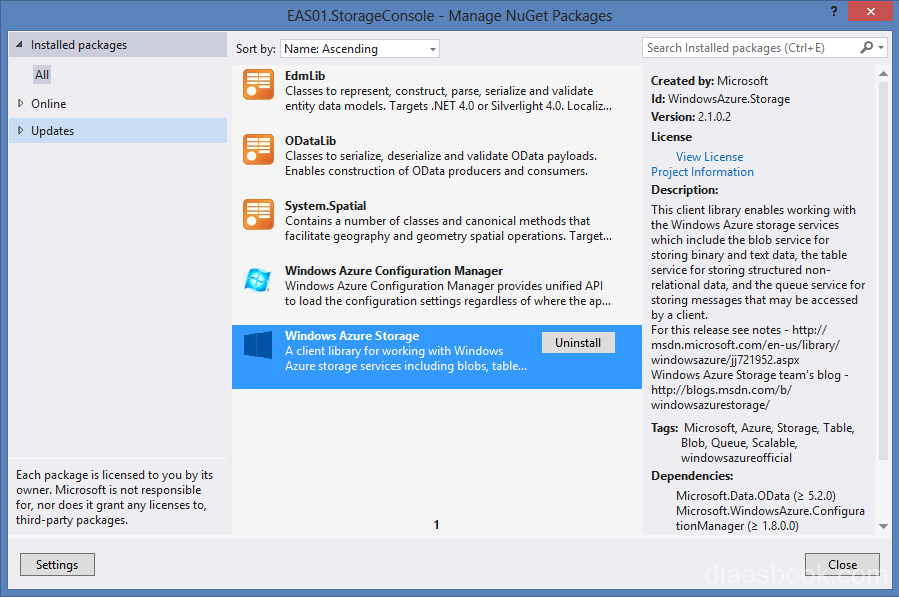Open the Project Information link
This screenshot has width=899, height=597.
[702, 172]
